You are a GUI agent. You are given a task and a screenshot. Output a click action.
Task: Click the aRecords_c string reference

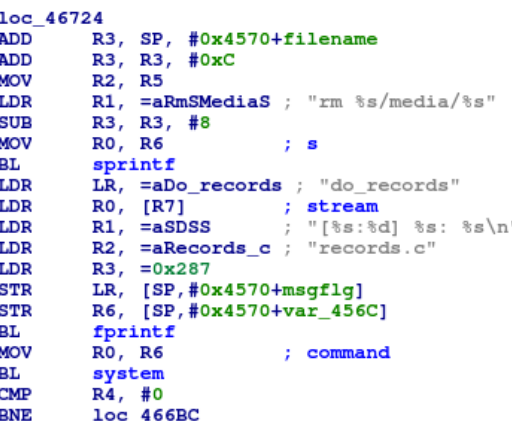211,248
